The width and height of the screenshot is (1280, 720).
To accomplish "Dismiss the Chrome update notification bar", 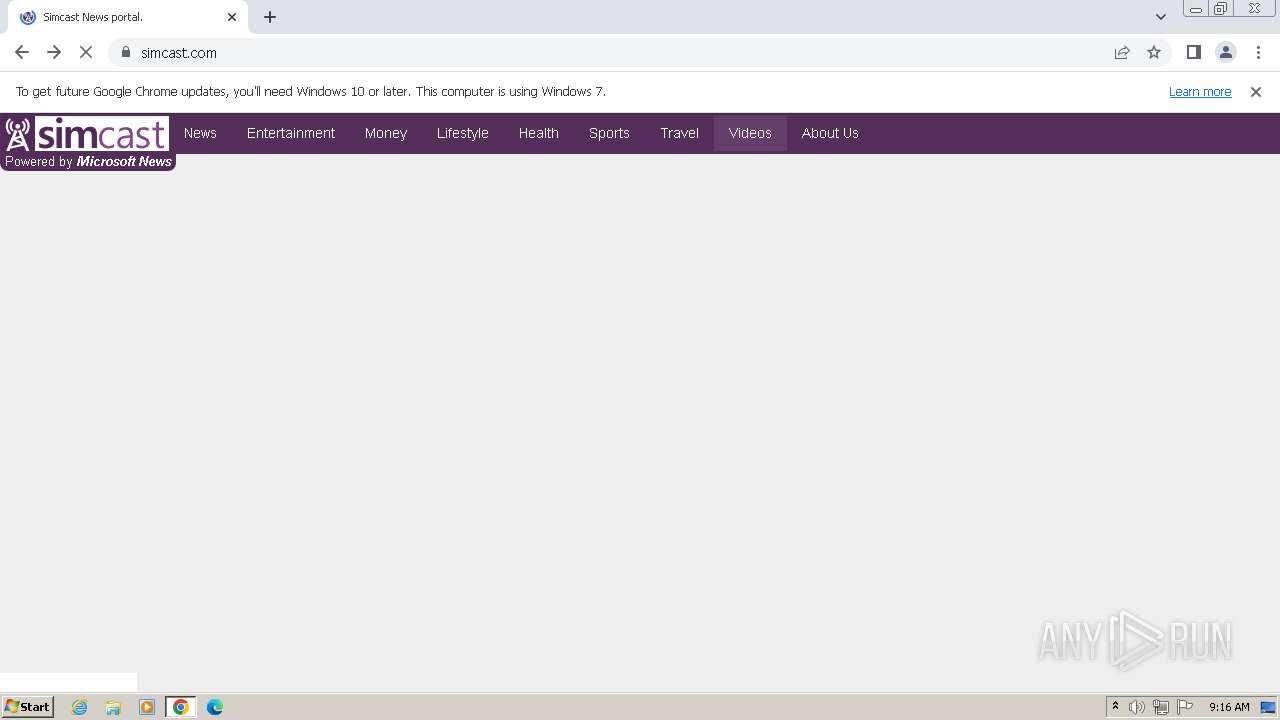I will pos(1256,92).
